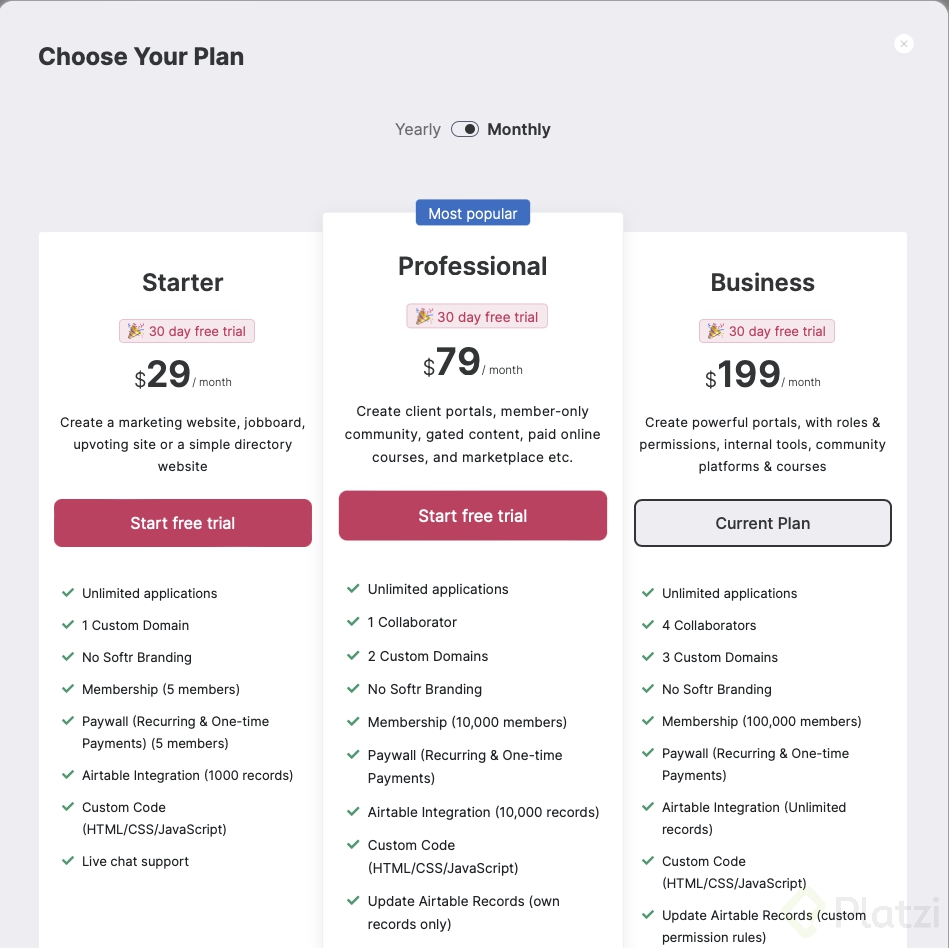Click Professional's 30 day free trial party icon
949x948 pixels.
pos(424,316)
